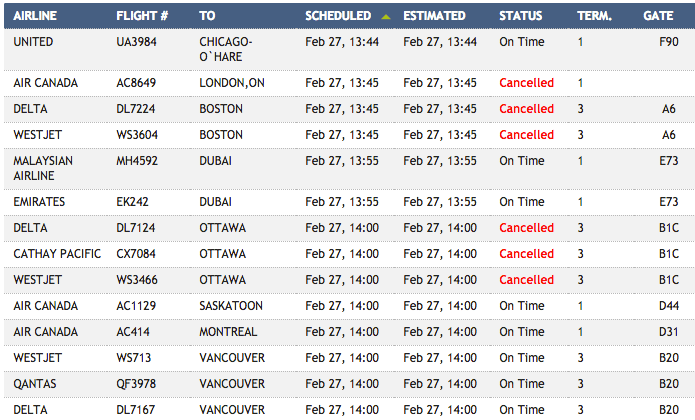Click the Cancelled status for CX7084
This screenshot has width=695, height=420.
[526, 254]
